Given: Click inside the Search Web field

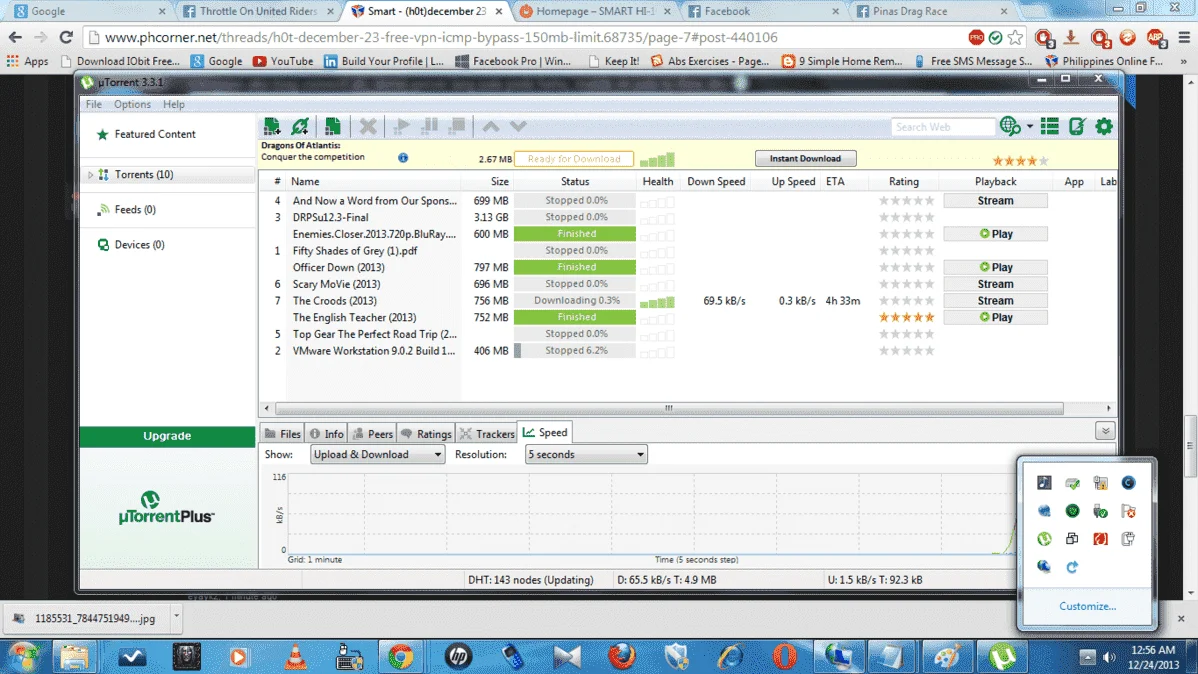Looking at the screenshot, I should (943, 127).
